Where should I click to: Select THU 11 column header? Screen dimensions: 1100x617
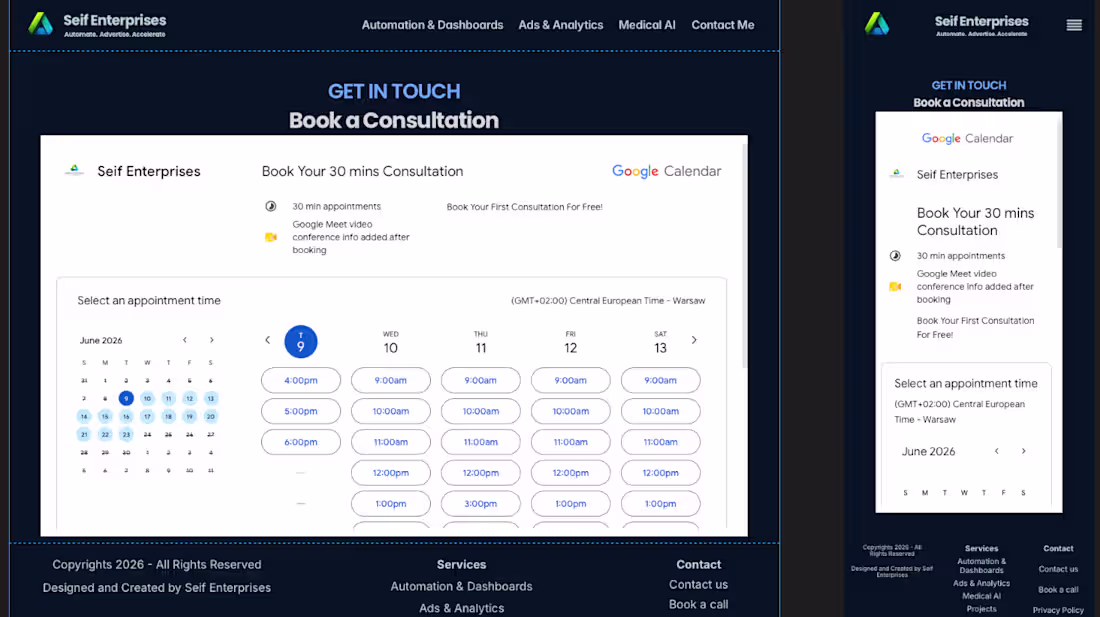[481, 343]
